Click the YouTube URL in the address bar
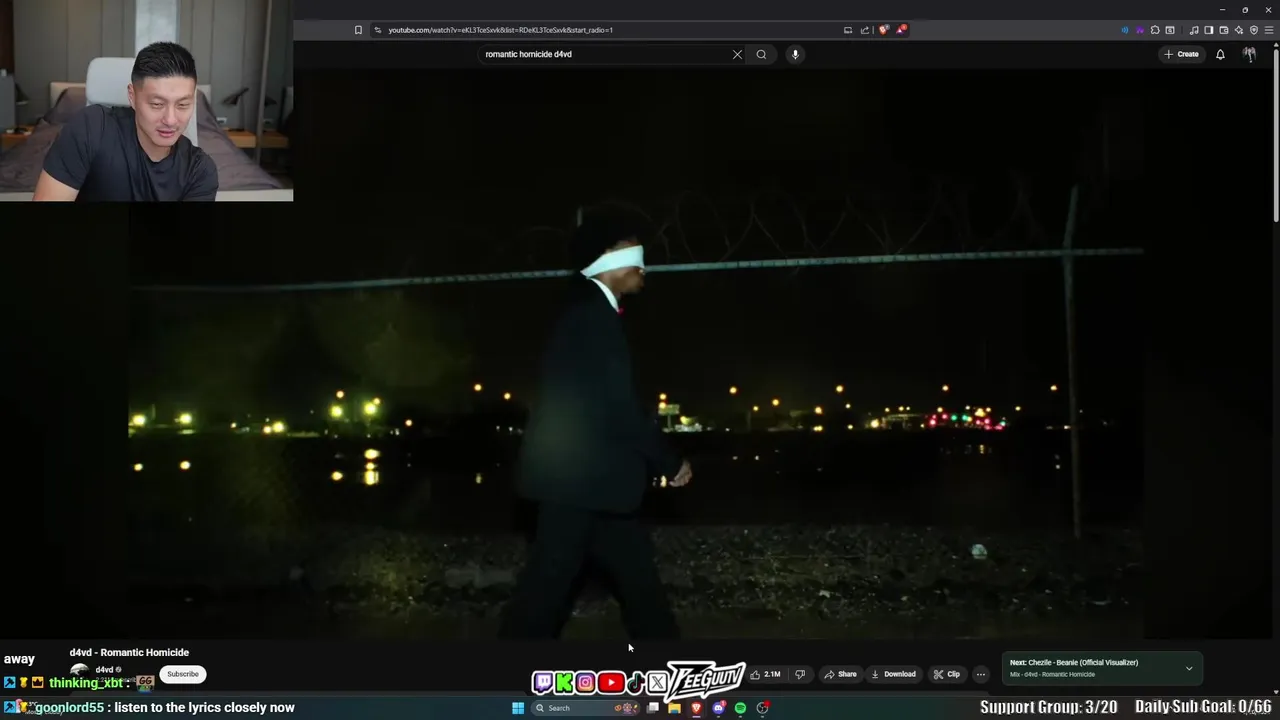The height and width of the screenshot is (720, 1280). 500,30
